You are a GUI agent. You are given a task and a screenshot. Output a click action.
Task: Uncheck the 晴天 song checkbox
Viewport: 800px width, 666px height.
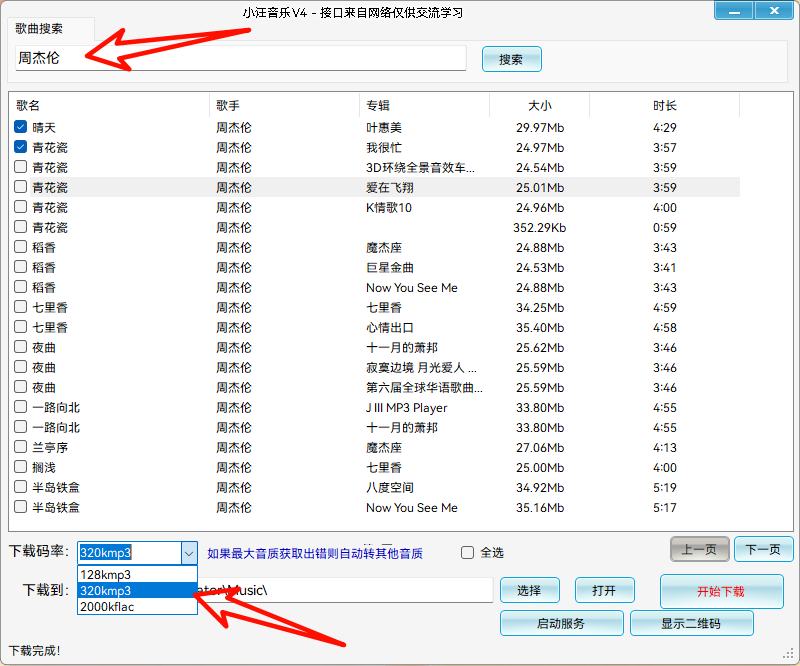click(21, 128)
